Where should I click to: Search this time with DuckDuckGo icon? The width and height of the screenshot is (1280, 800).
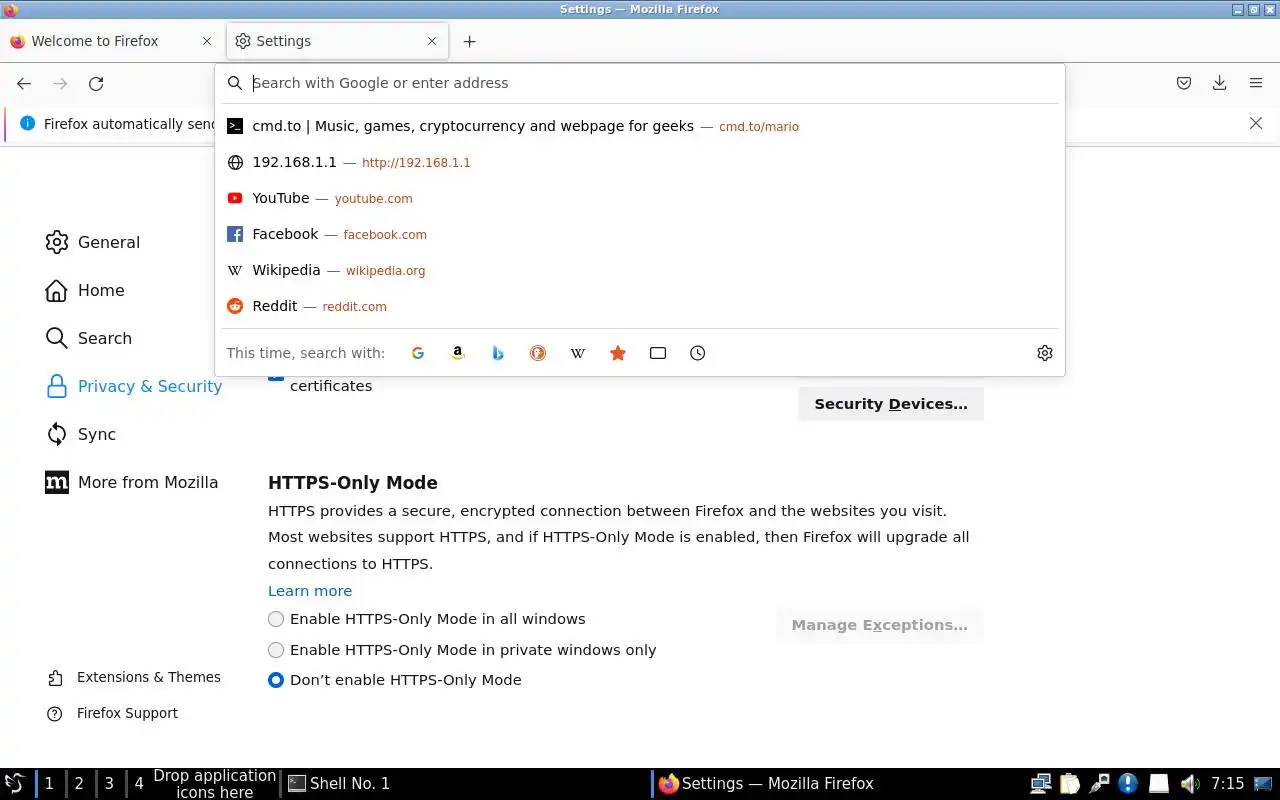538,353
